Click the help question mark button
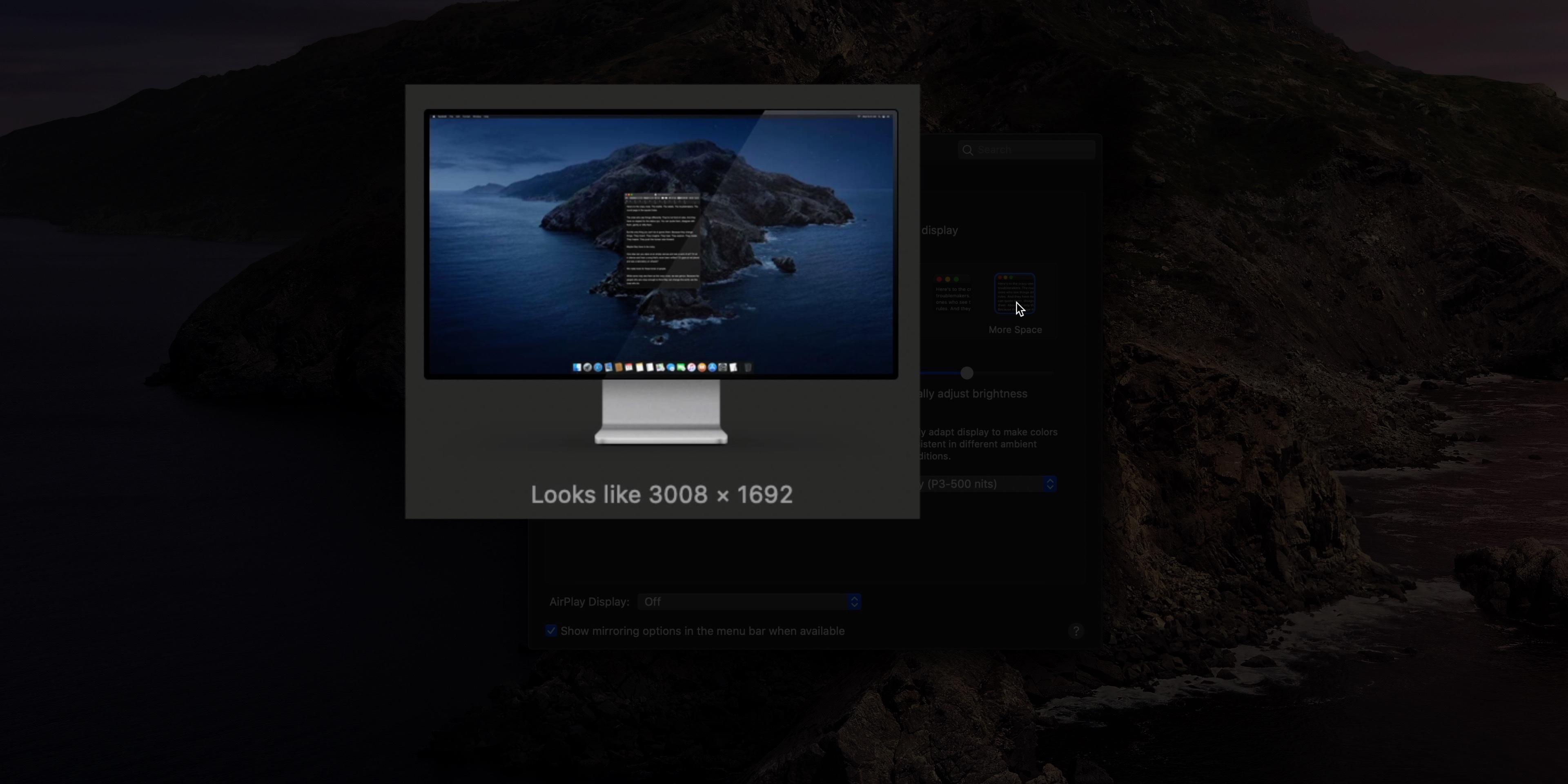1568x784 pixels. click(x=1076, y=631)
